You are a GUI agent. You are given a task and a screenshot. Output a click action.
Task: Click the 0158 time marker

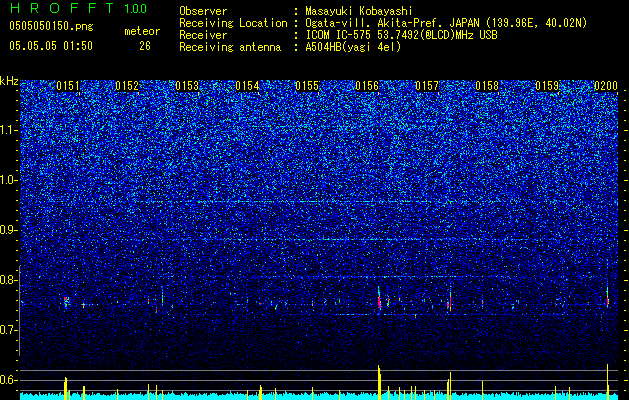(487, 86)
